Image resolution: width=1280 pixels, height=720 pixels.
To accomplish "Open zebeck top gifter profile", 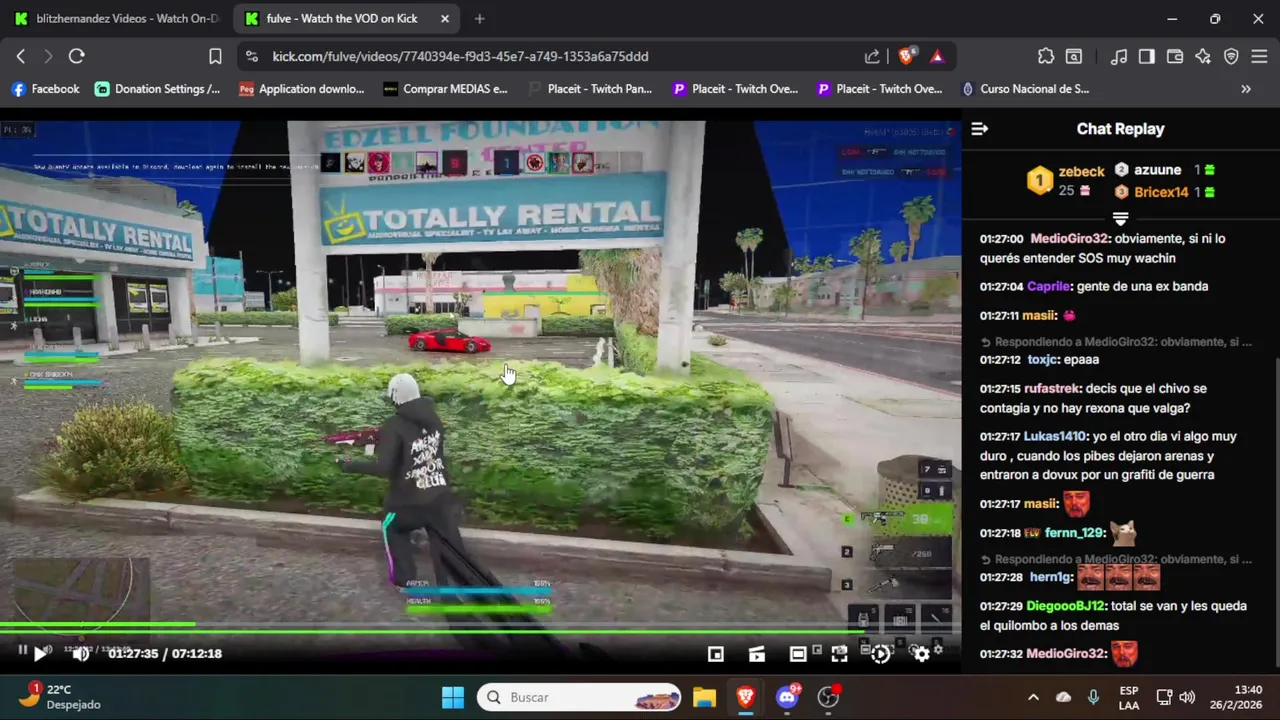I will tap(1068, 181).
